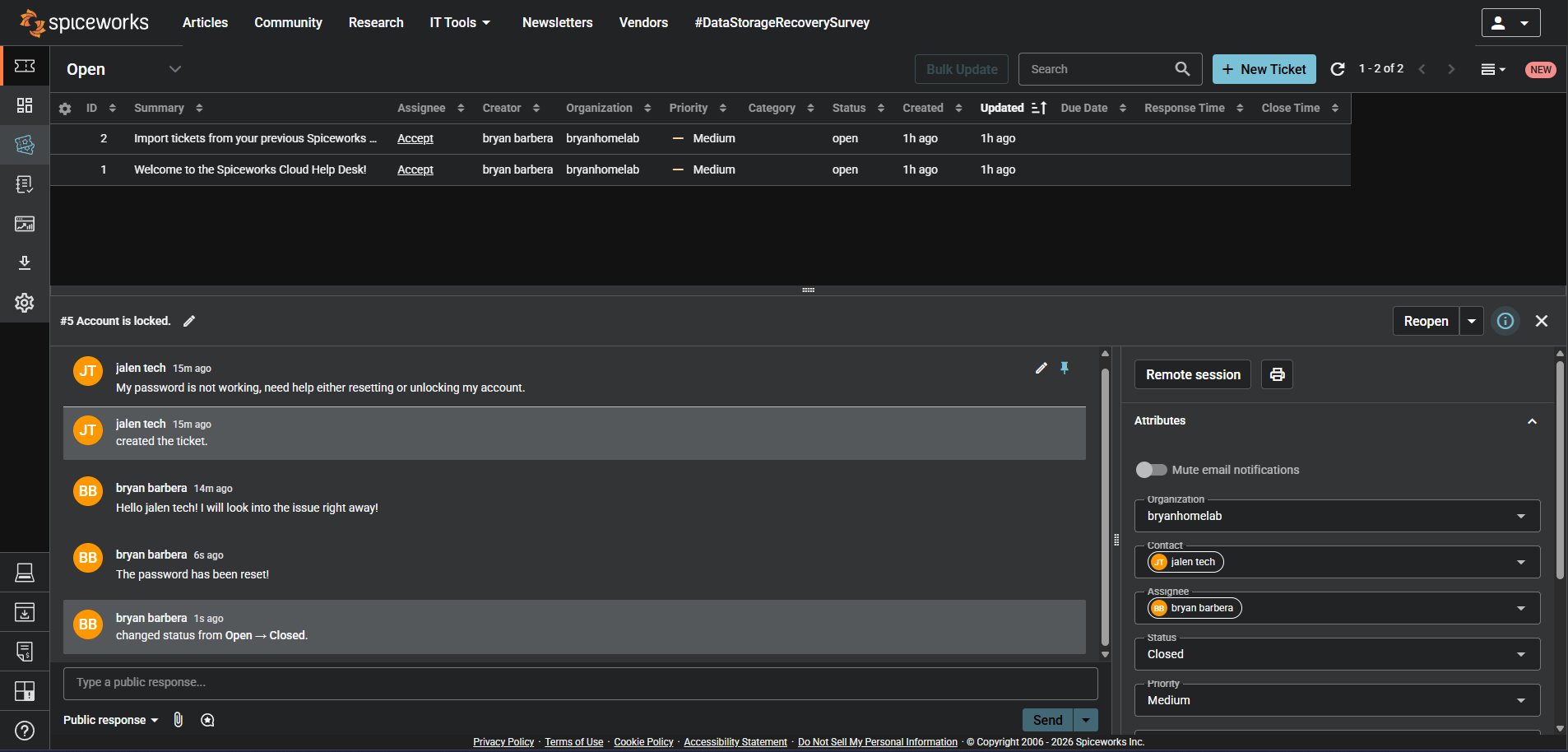Open the Reopen button's arrow dropdown
This screenshot has width=1568, height=752.
[x=1472, y=321]
